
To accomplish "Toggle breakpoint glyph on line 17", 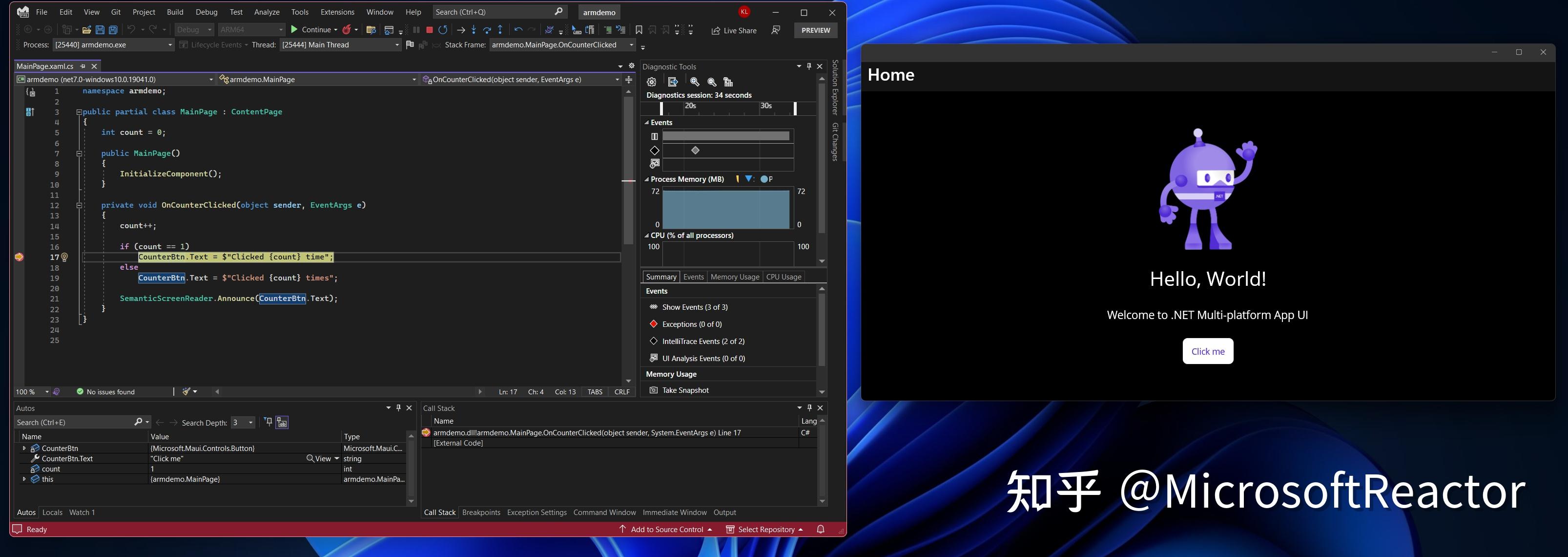I will point(19,257).
